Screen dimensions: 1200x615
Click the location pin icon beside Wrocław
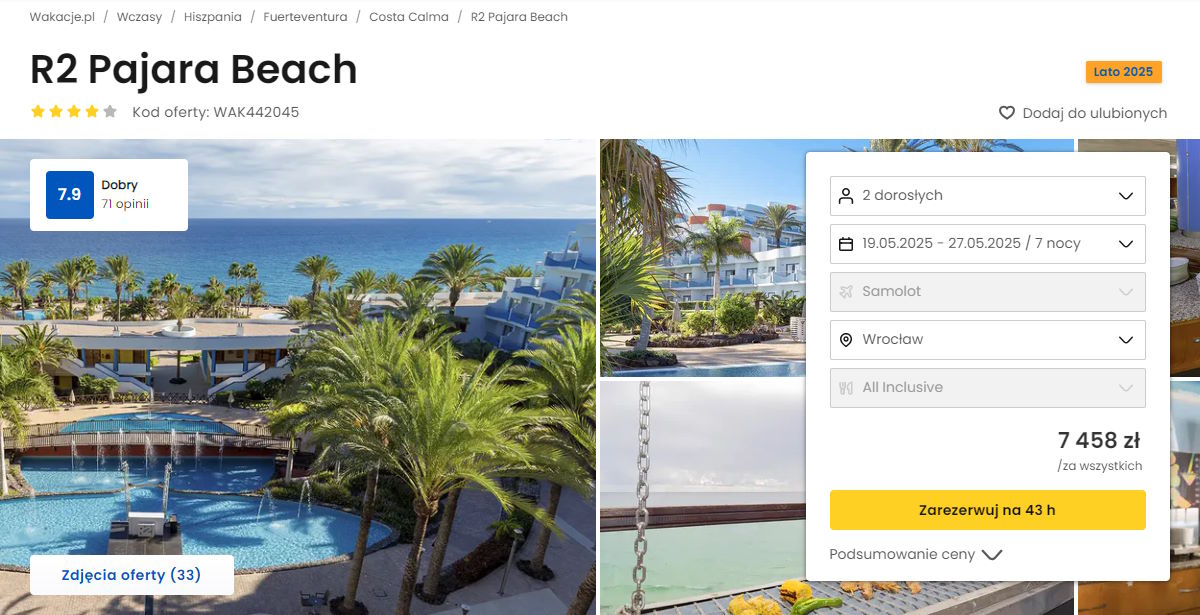[846, 340]
